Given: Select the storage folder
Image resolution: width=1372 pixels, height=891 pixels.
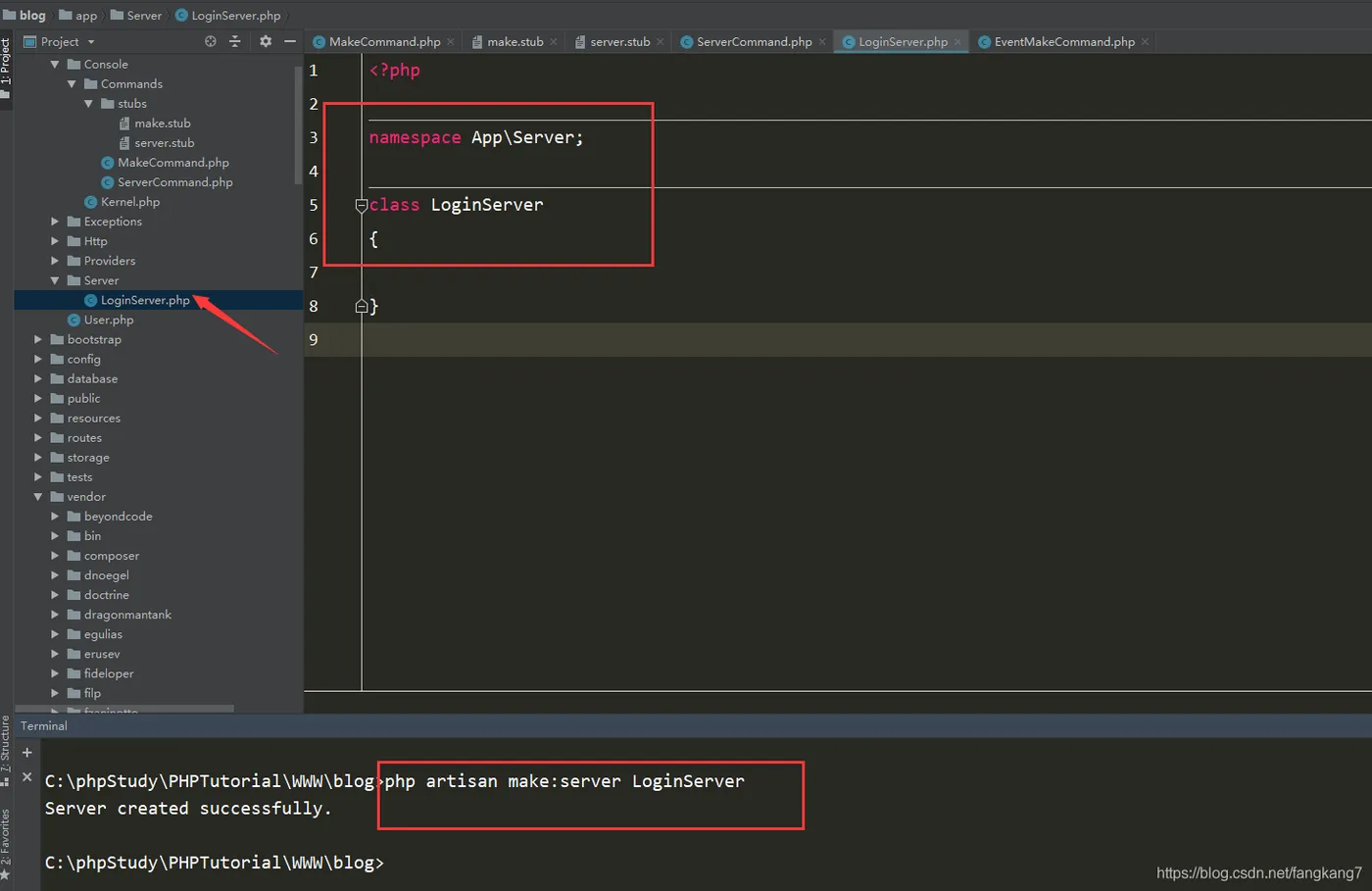Looking at the screenshot, I should (x=79, y=457).
